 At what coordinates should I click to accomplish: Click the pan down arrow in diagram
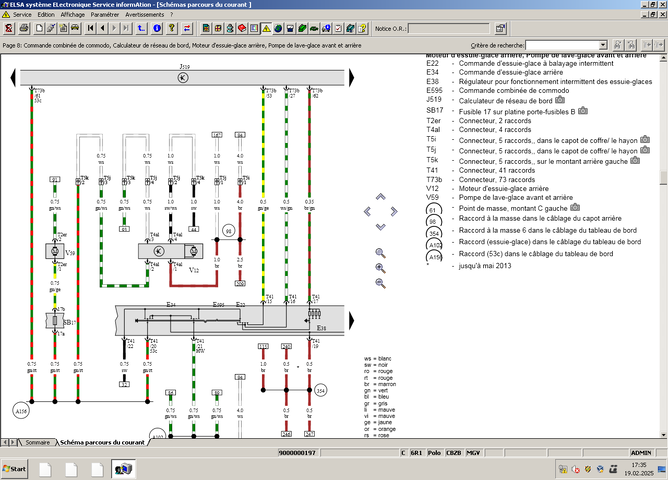(x=380, y=224)
